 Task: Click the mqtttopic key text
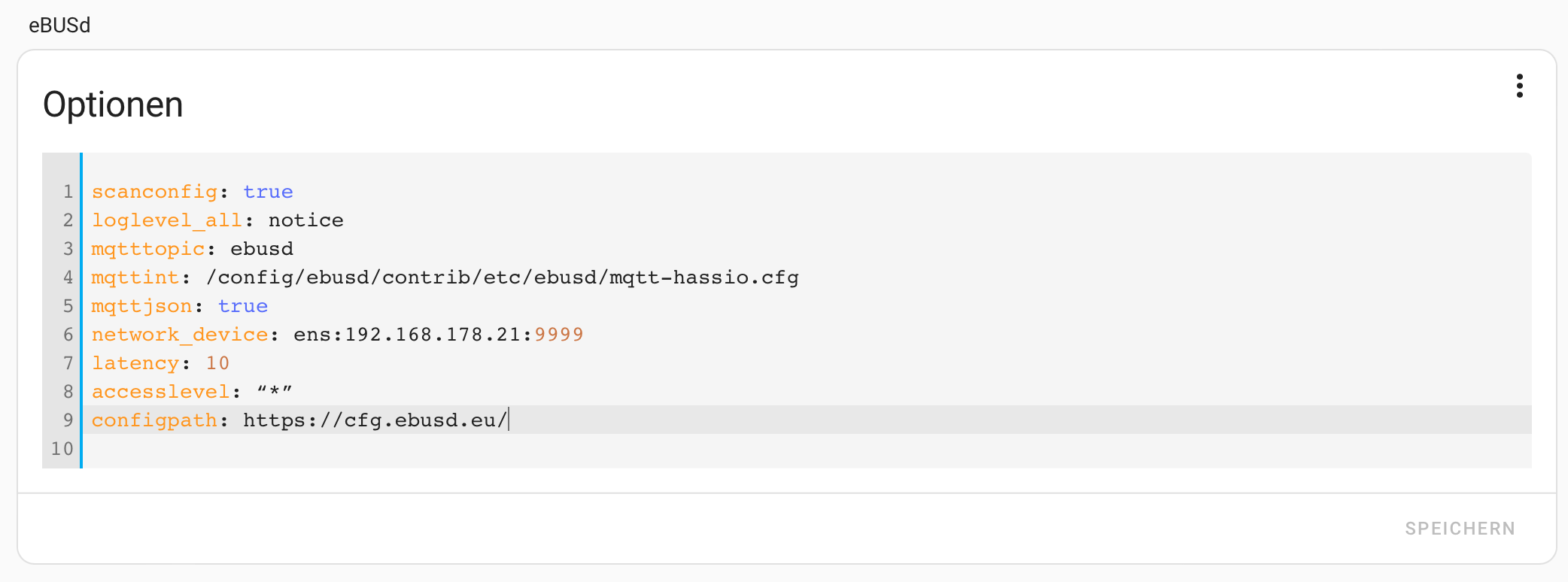[147, 249]
